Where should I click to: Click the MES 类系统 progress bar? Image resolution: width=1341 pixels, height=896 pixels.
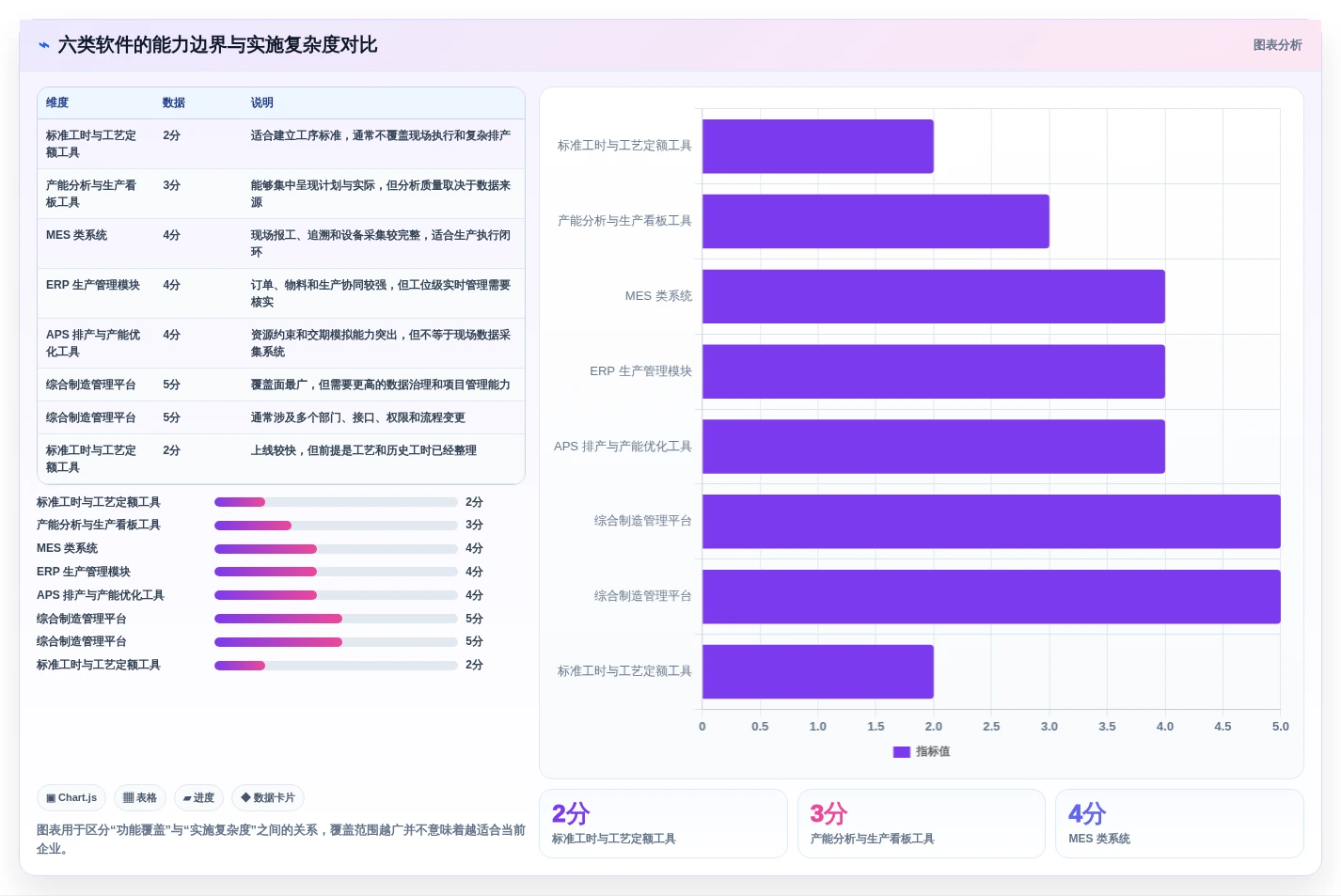pos(336,548)
